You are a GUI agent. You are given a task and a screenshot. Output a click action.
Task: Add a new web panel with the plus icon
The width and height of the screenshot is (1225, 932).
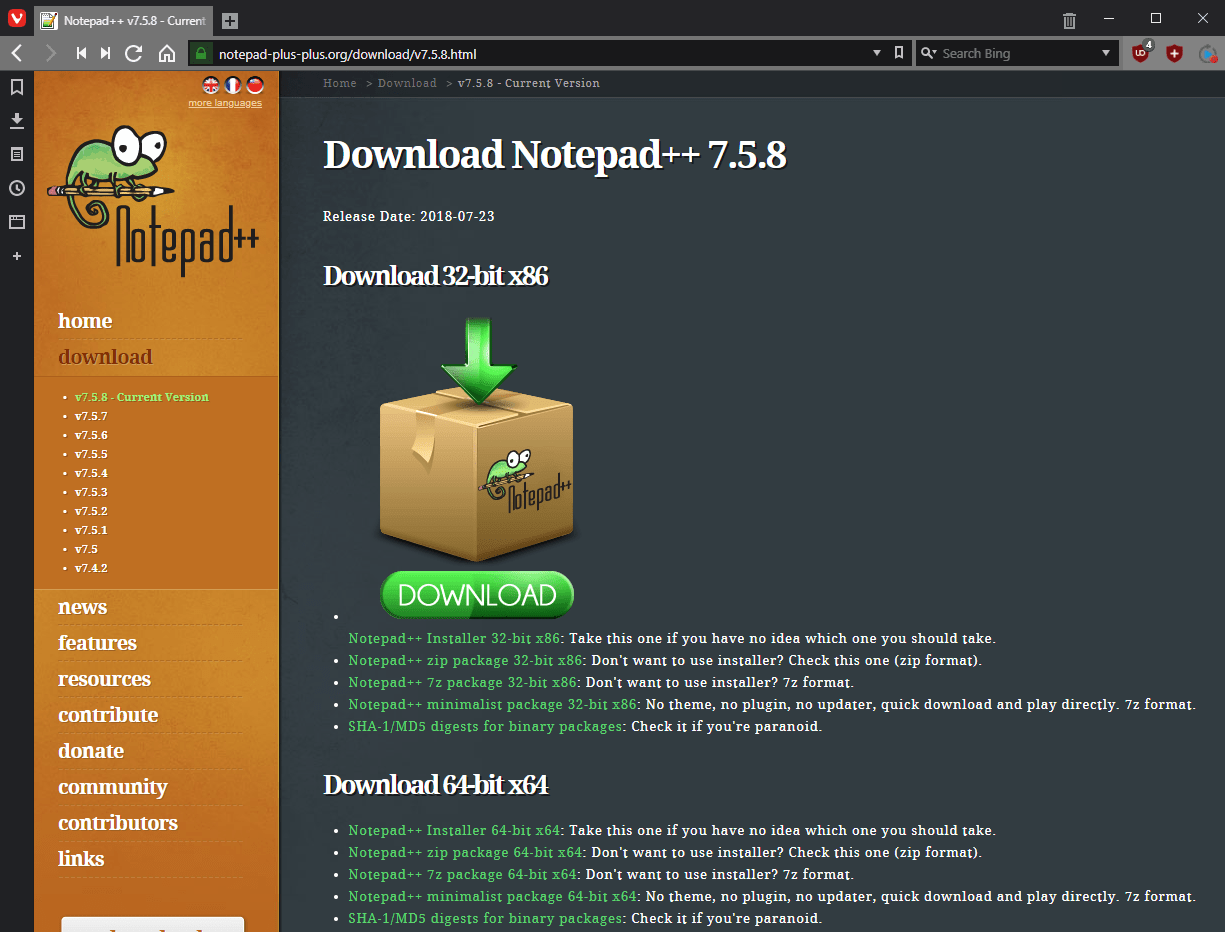pos(16,256)
